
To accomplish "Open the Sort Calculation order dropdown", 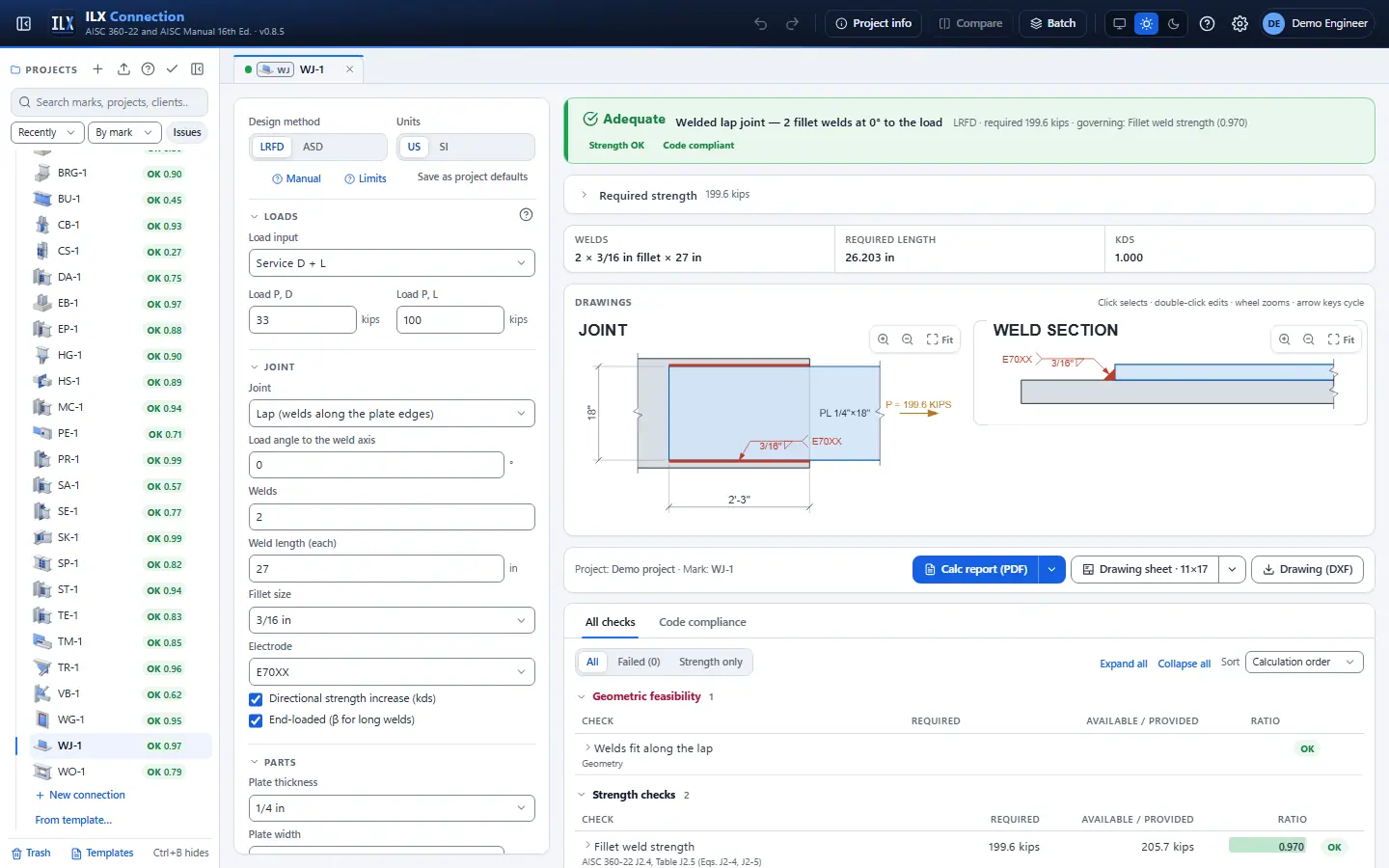I will [1304, 662].
